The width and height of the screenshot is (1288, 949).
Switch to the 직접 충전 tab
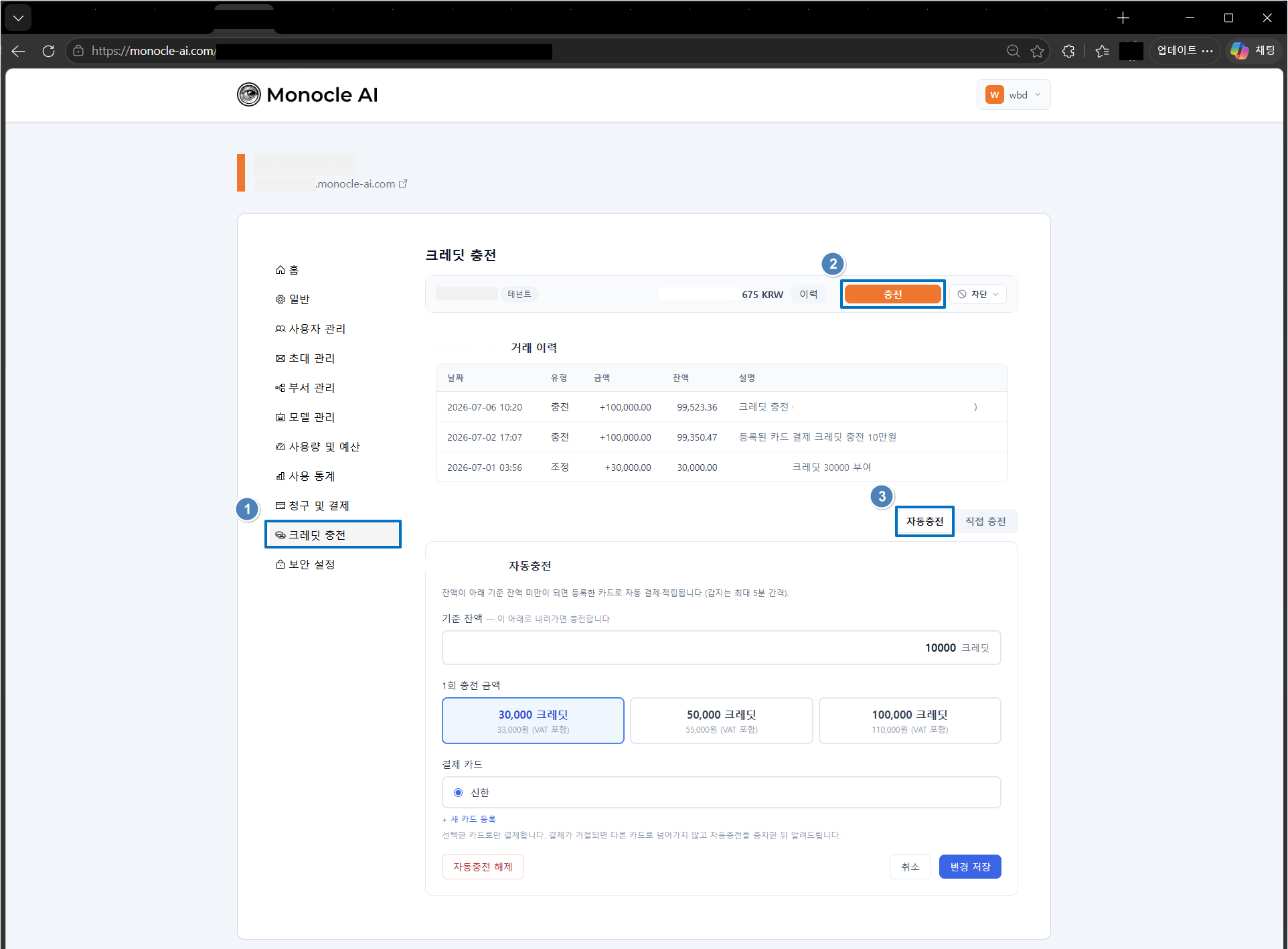985,521
